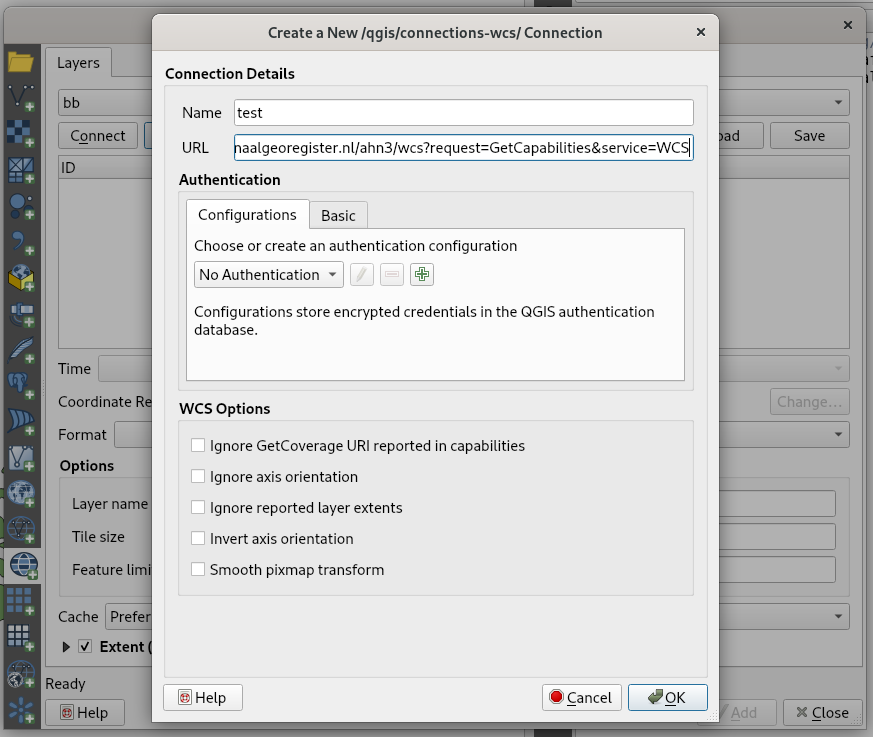This screenshot has width=873, height=737.
Task: Select the PostgreSQL elephant icon
Action: pos(21,386)
